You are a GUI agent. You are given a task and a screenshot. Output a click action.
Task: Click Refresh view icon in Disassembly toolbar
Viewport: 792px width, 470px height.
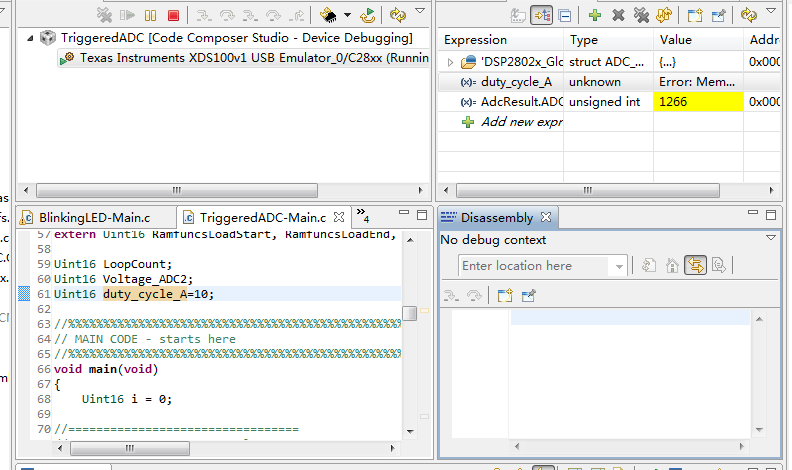pyautogui.click(x=649, y=265)
